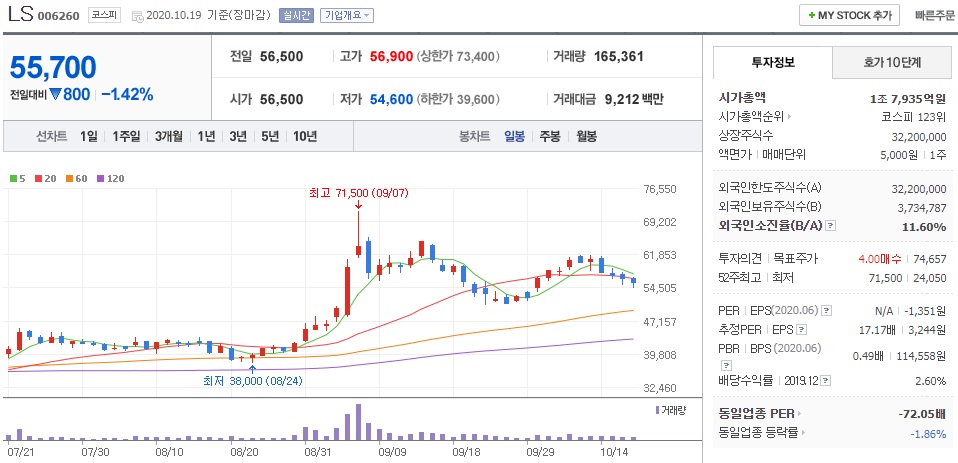Click the help icon next to 배당수익률 2019.12
Viewport: 958px width, 463px height.
[825, 381]
